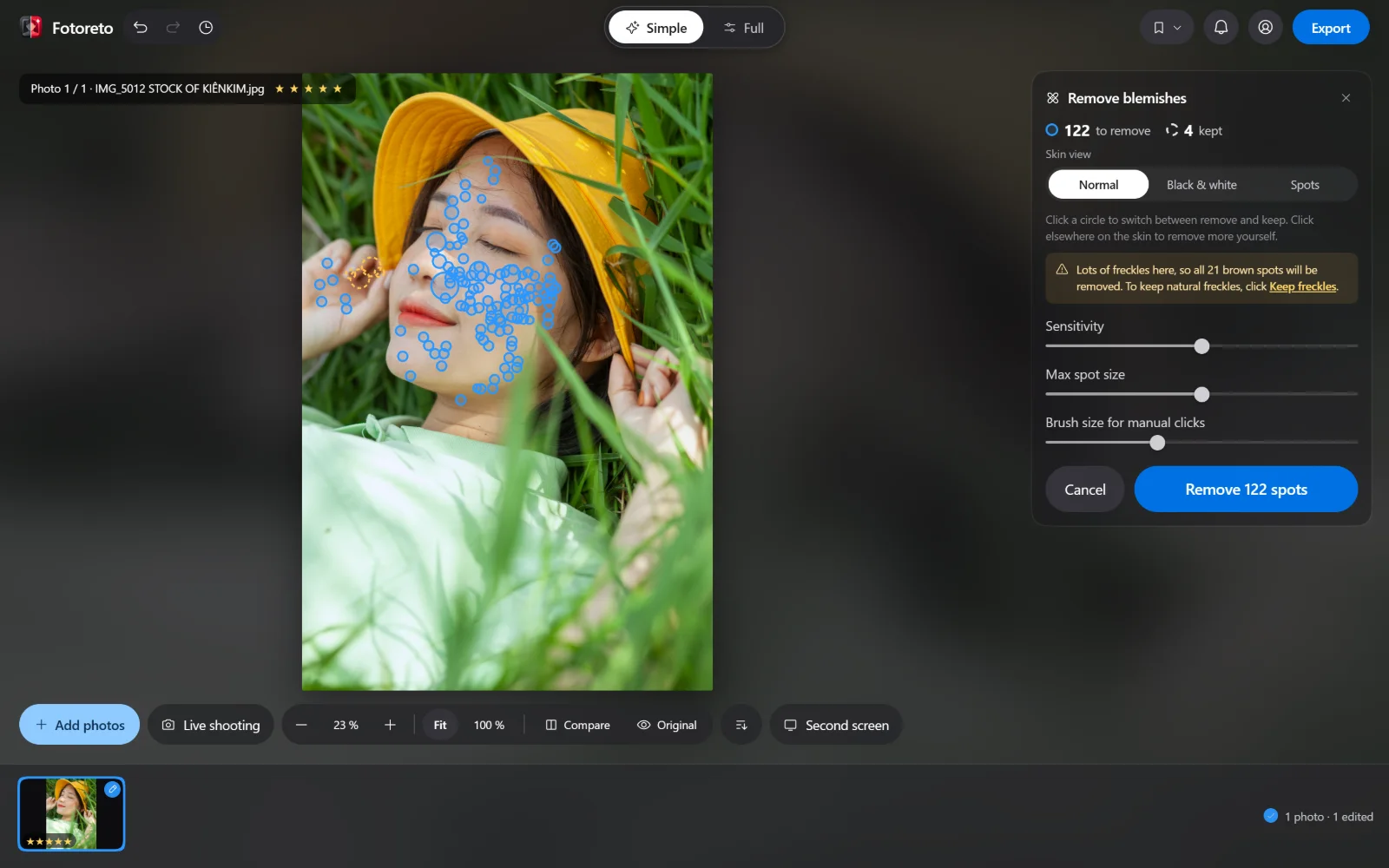Click the 4 kept counter

1194,130
